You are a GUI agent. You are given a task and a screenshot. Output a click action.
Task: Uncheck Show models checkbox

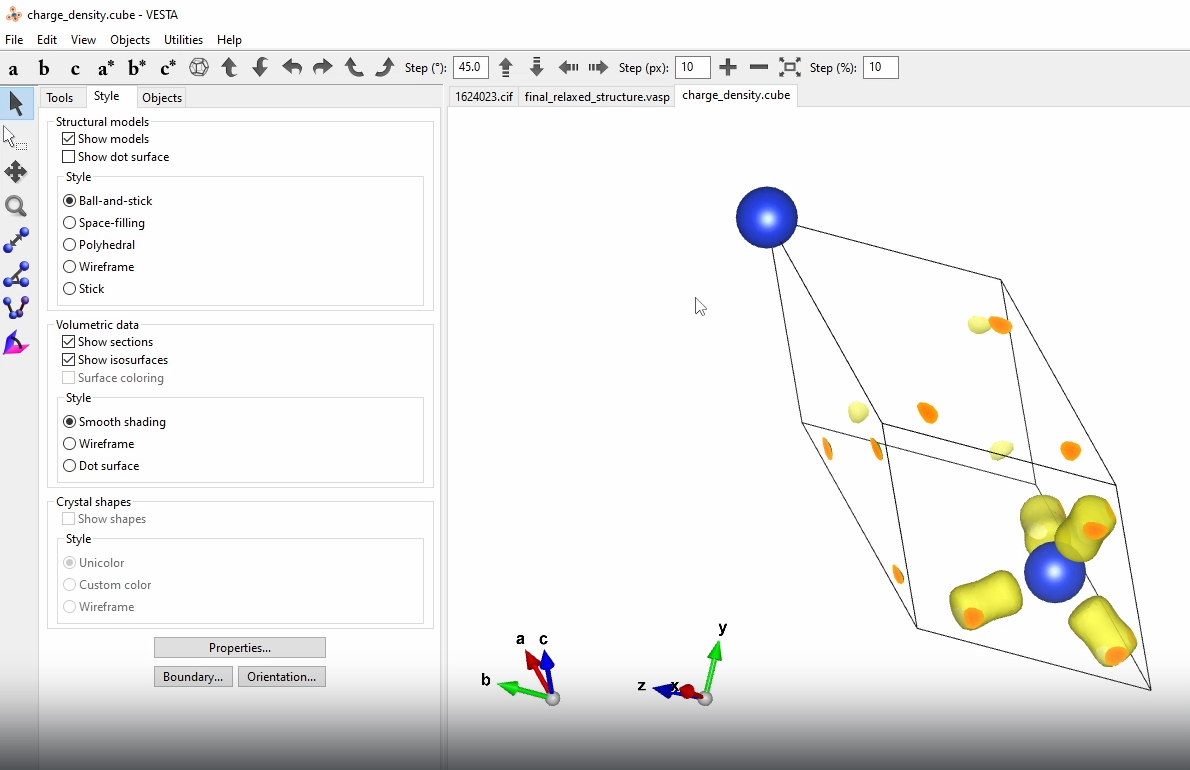(69, 139)
